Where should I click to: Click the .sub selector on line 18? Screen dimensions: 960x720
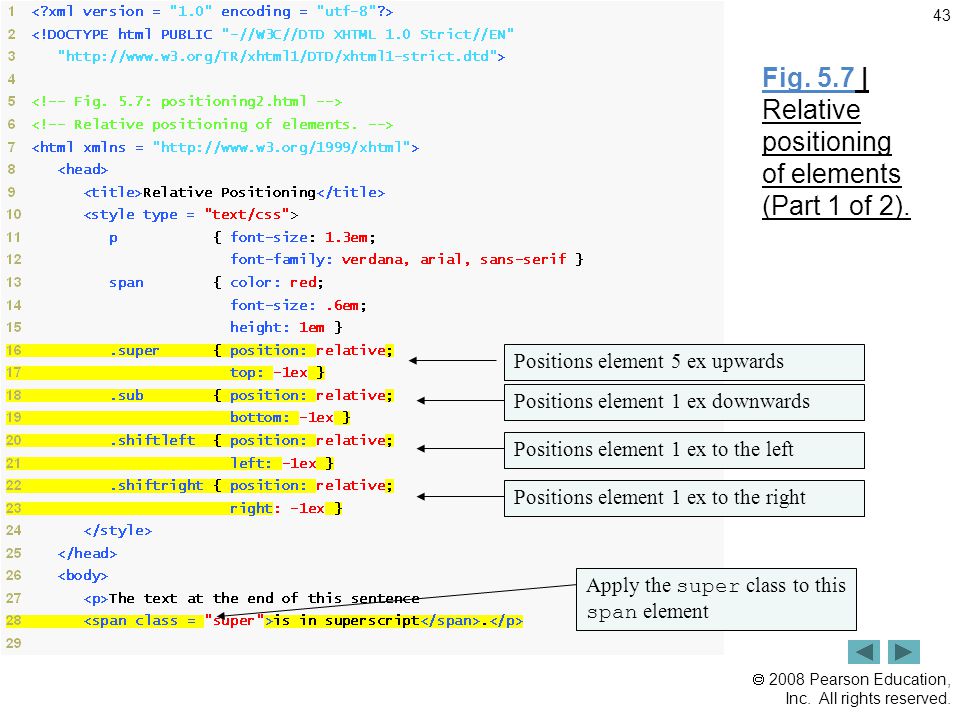pos(126,396)
